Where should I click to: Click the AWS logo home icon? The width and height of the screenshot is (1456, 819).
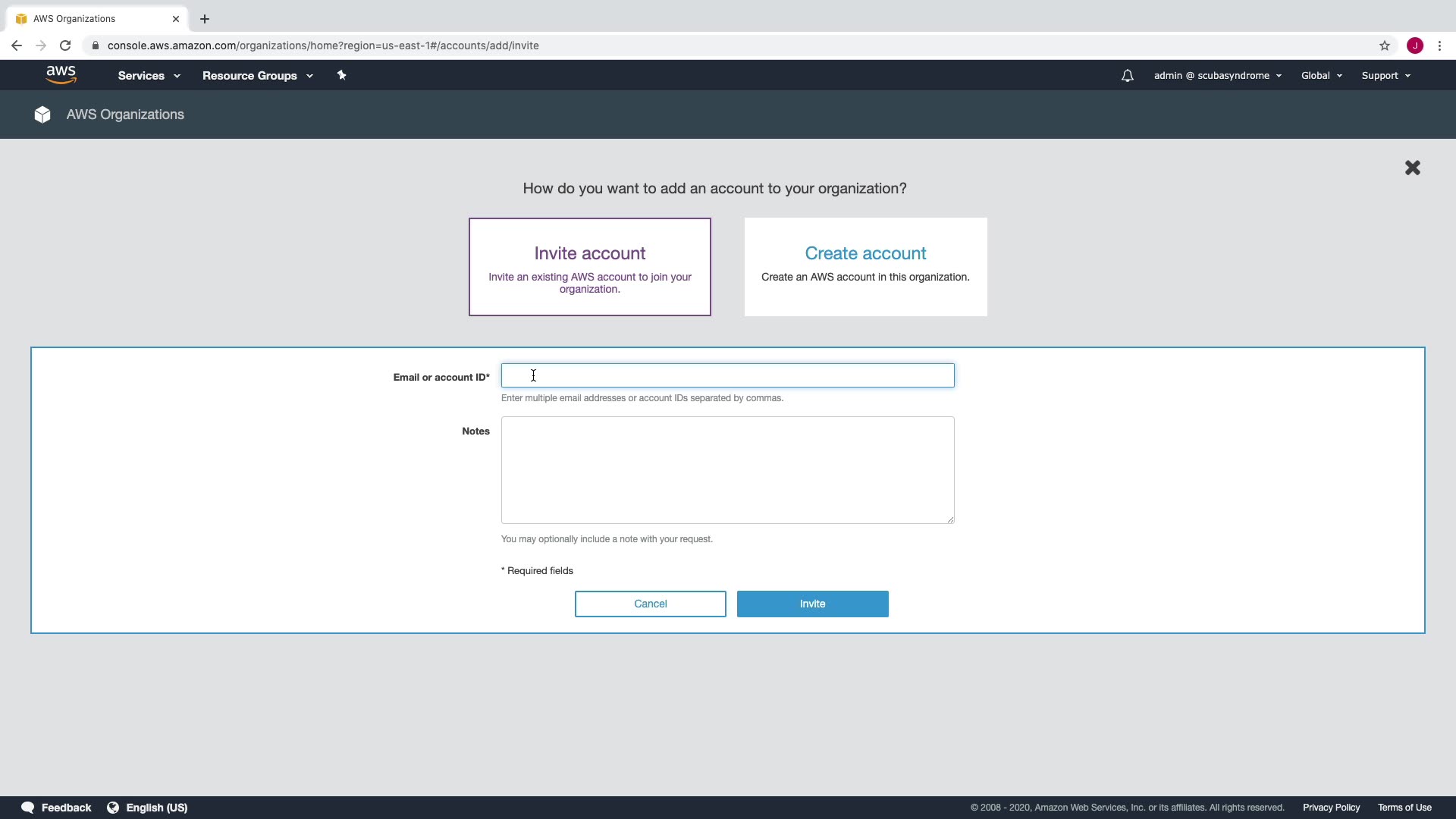pyautogui.click(x=61, y=75)
